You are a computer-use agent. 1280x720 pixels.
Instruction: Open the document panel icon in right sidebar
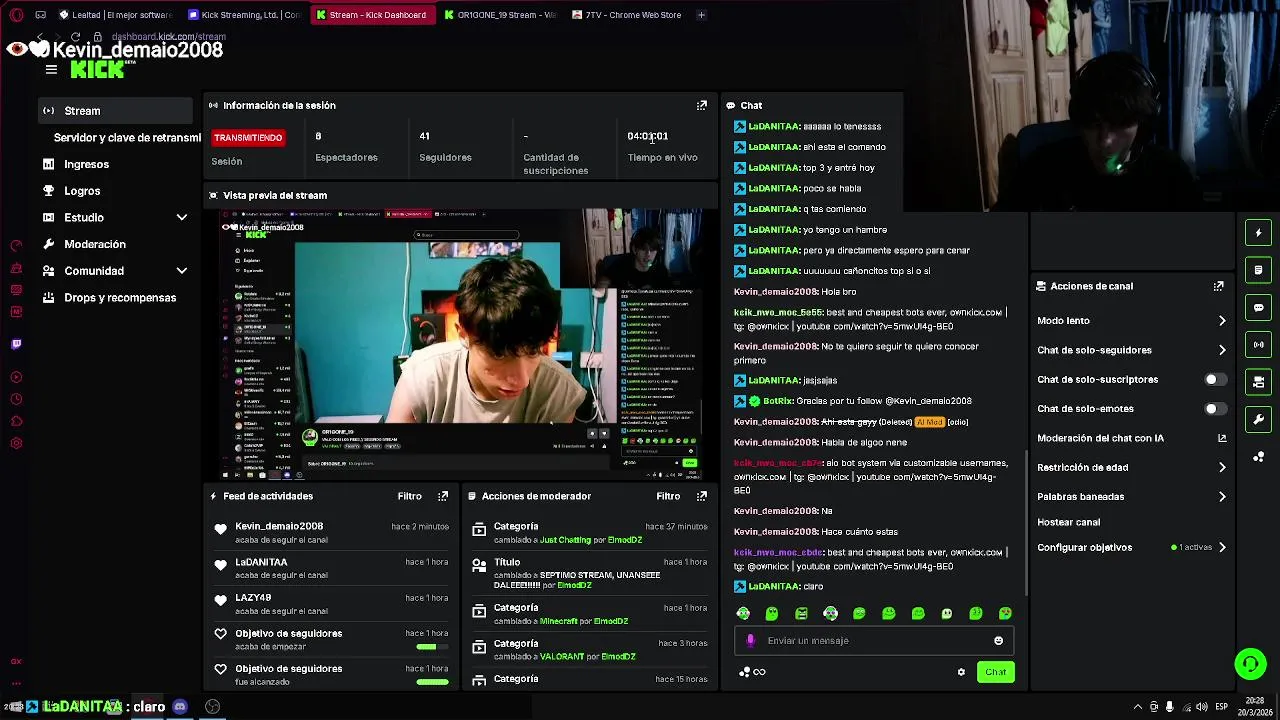[1259, 270]
